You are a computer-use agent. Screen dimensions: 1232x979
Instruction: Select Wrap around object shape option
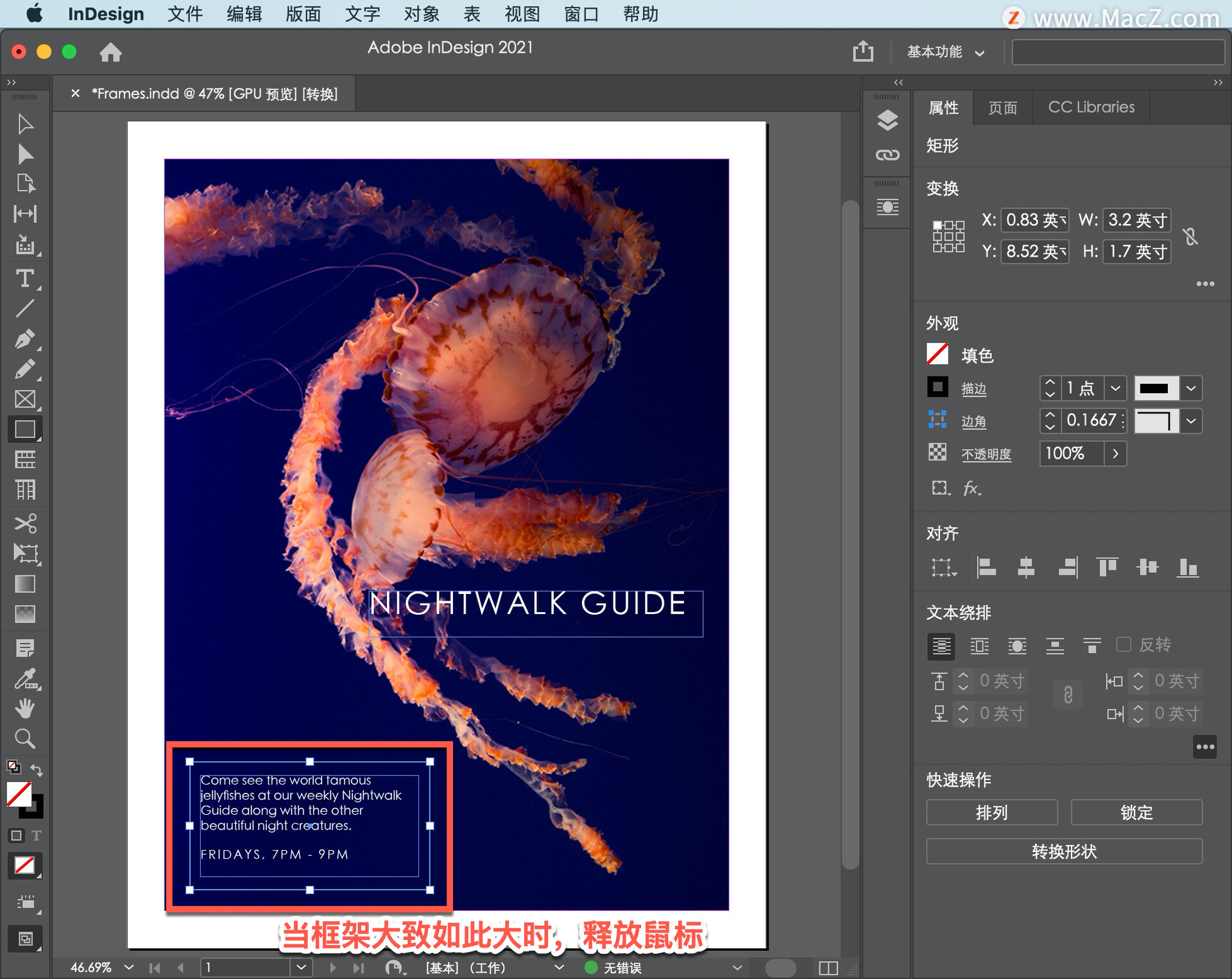[1017, 646]
